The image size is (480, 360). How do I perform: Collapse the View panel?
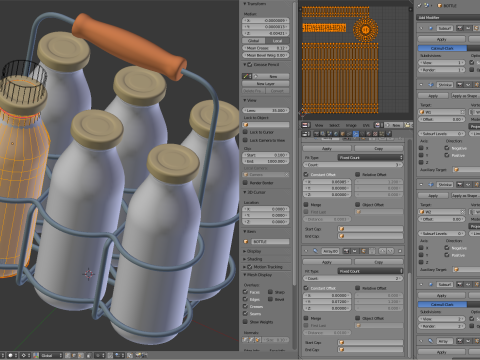pyautogui.click(x=245, y=100)
